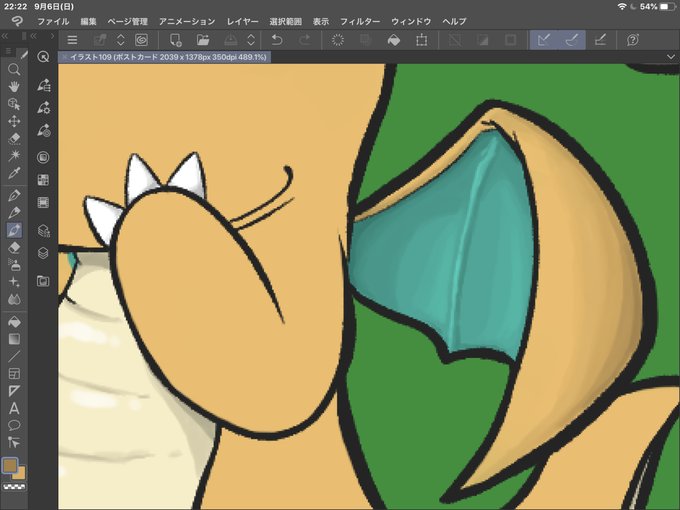Viewport: 680px width, 510px height.
Task: Open a file with the folder icon
Action: pyautogui.click(x=203, y=40)
